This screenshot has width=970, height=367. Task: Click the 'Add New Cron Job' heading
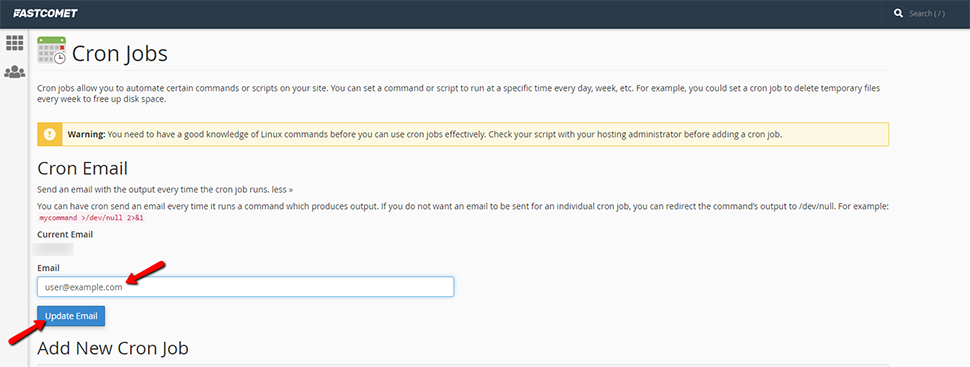(x=113, y=348)
